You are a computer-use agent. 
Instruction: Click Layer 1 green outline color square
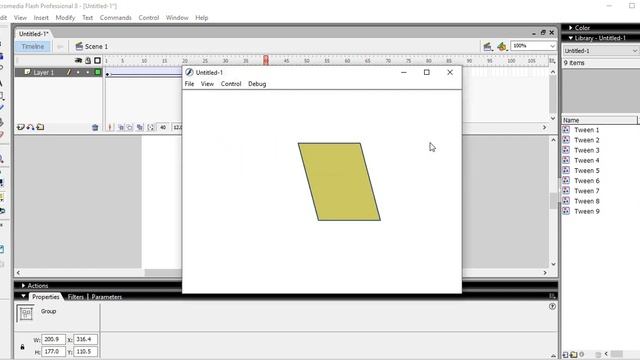tap(98, 72)
